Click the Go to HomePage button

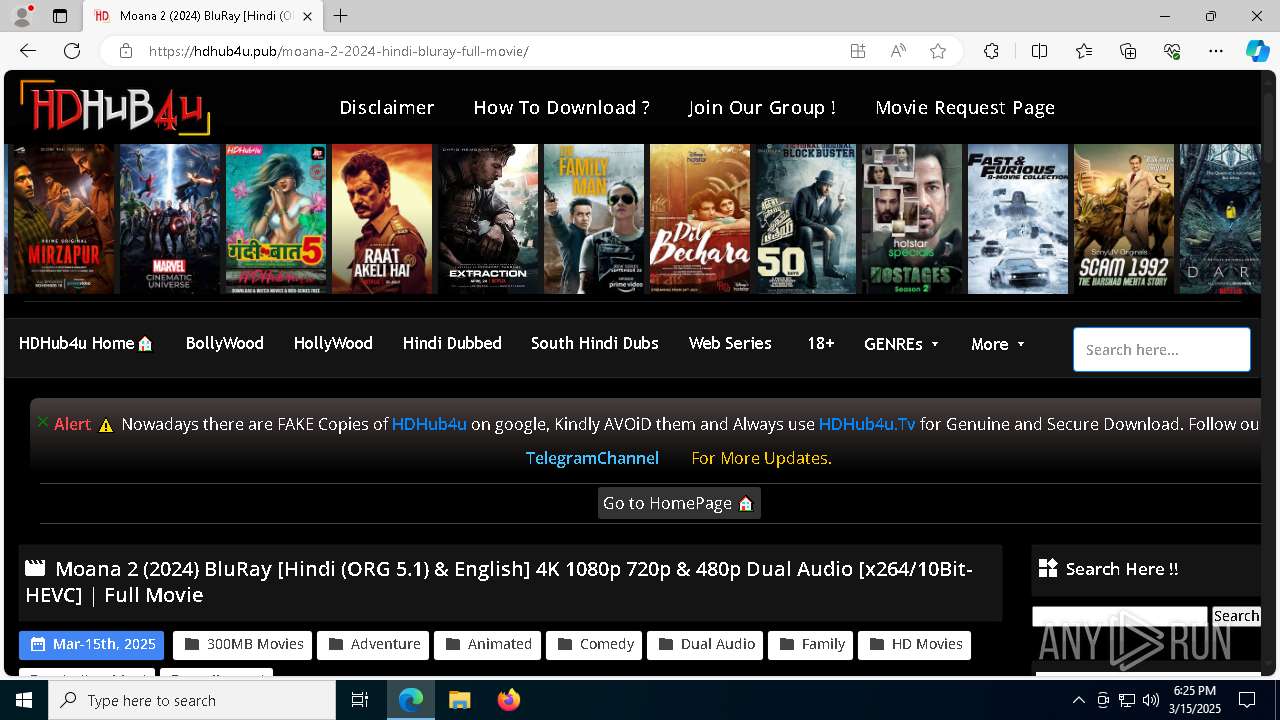[679, 503]
